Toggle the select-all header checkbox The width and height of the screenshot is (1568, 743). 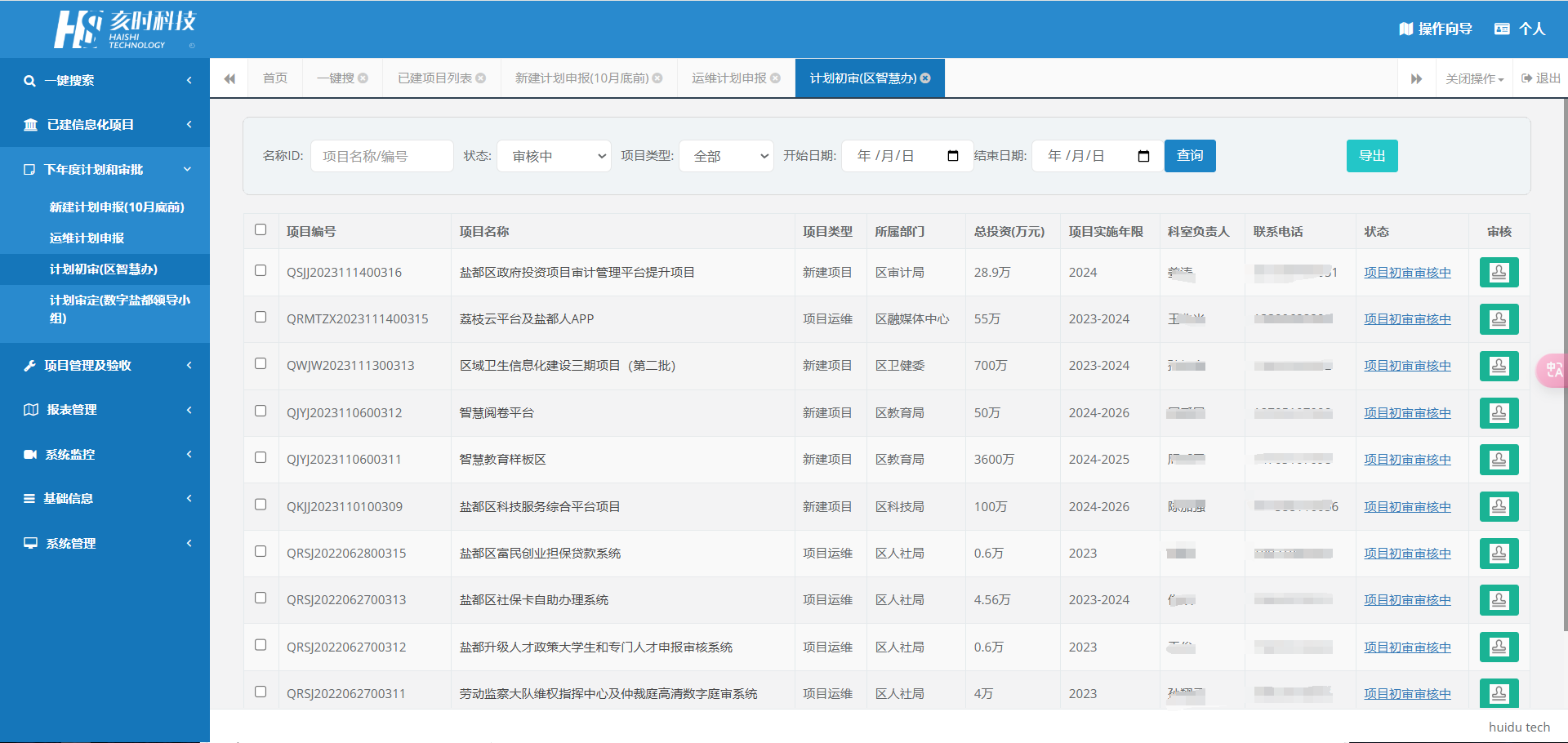click(x=261, y=230)
